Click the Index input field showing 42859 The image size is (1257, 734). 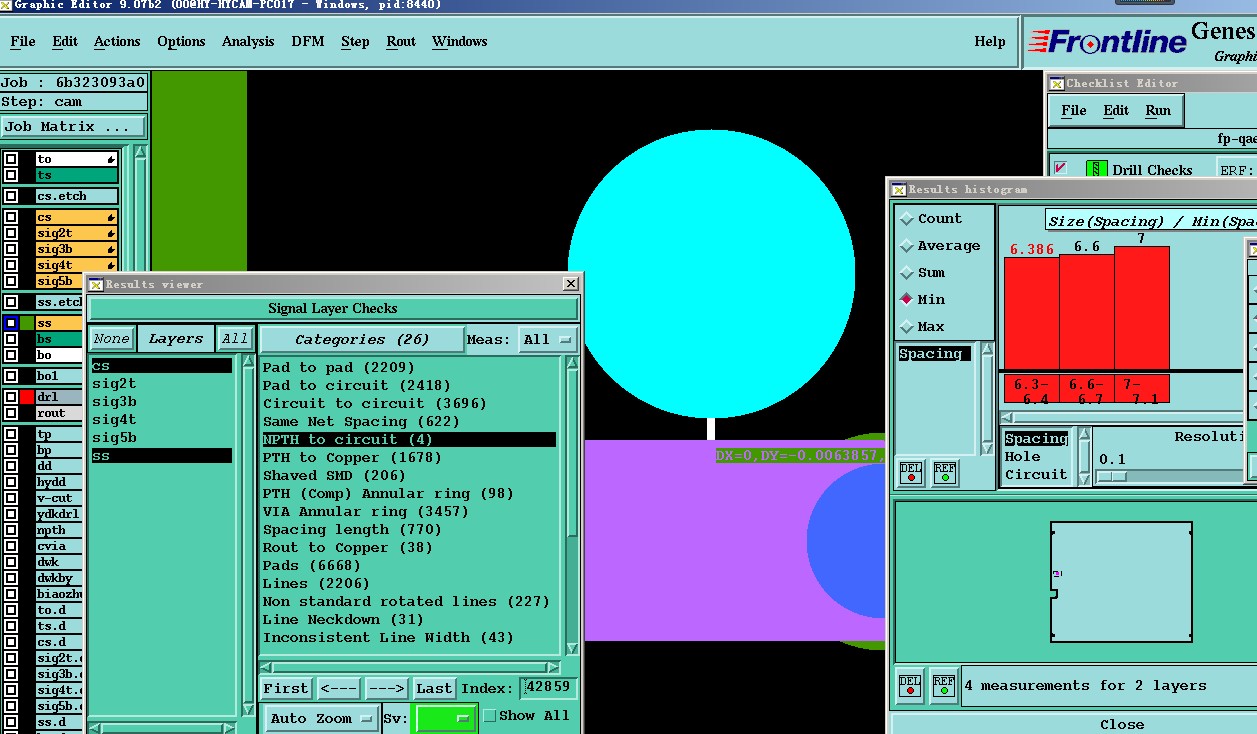pos(548,687)
